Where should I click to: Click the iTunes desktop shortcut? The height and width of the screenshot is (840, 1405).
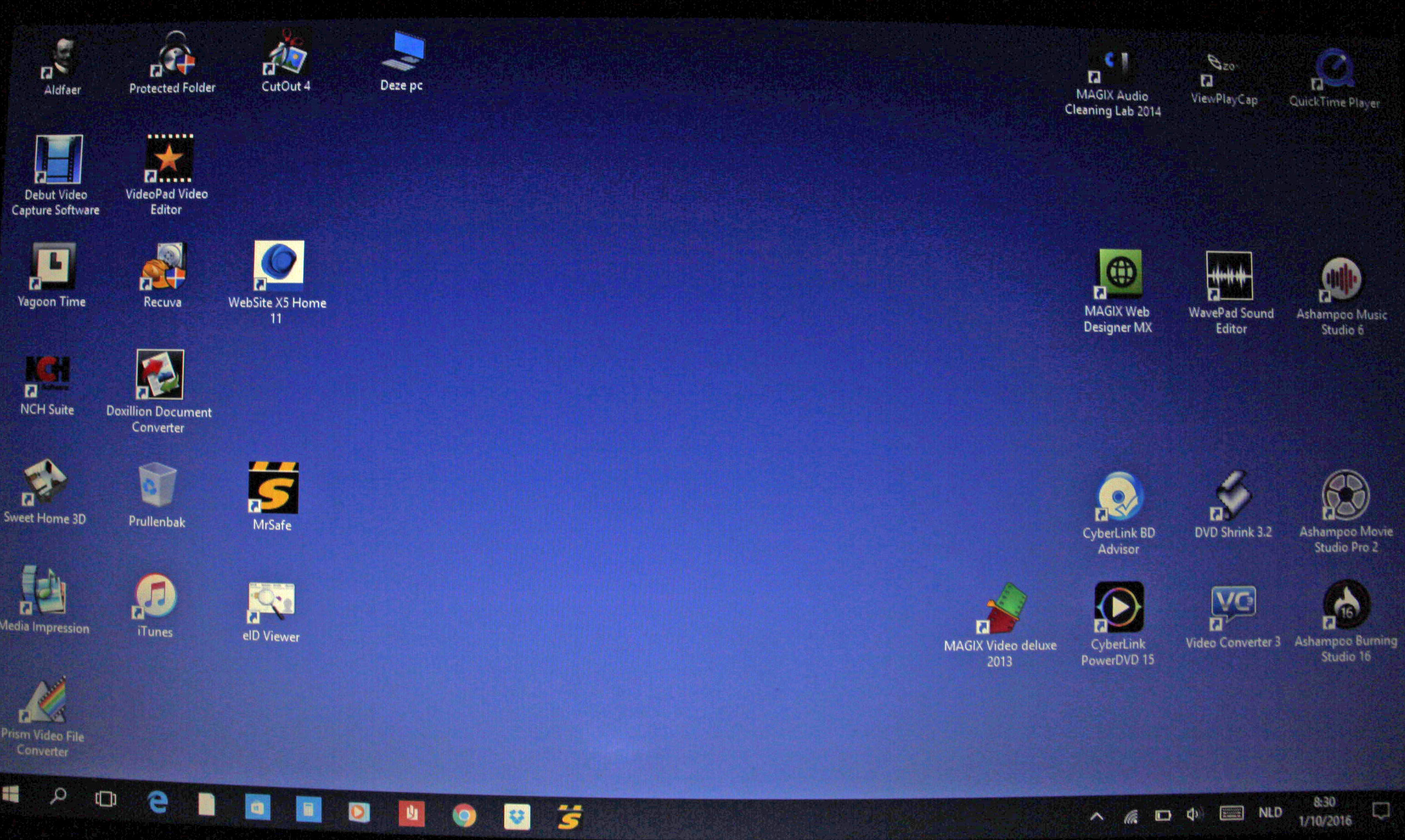coord(155,596)
